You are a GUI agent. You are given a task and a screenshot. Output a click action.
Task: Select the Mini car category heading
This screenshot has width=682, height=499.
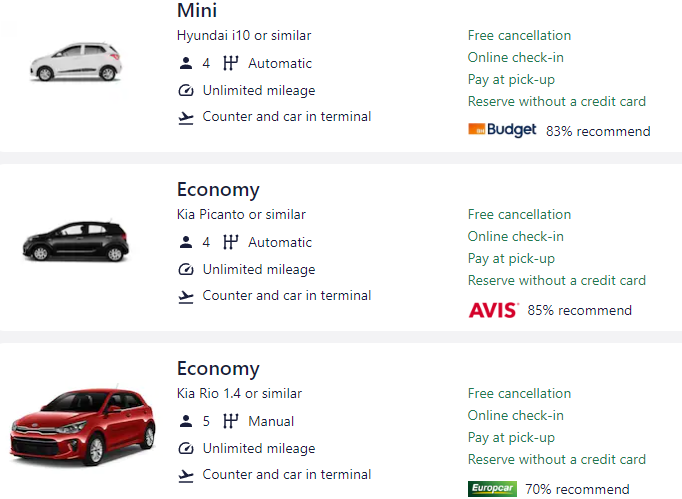pos(197,11)
